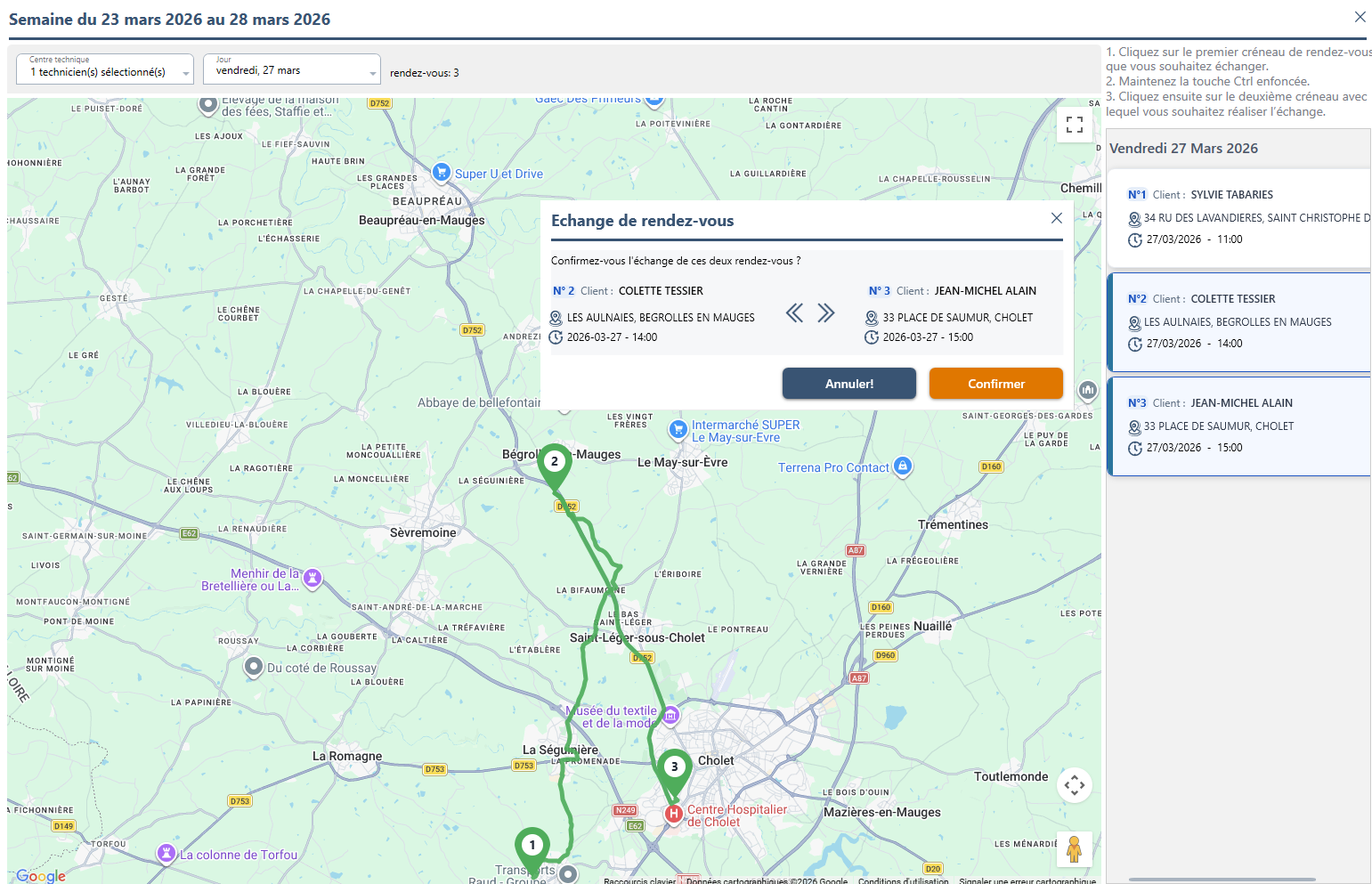Click the clock icon beside 27/03/2026 - 11:00
The width and height of the screenshot is (1372, 884).
pos(1134,240)
